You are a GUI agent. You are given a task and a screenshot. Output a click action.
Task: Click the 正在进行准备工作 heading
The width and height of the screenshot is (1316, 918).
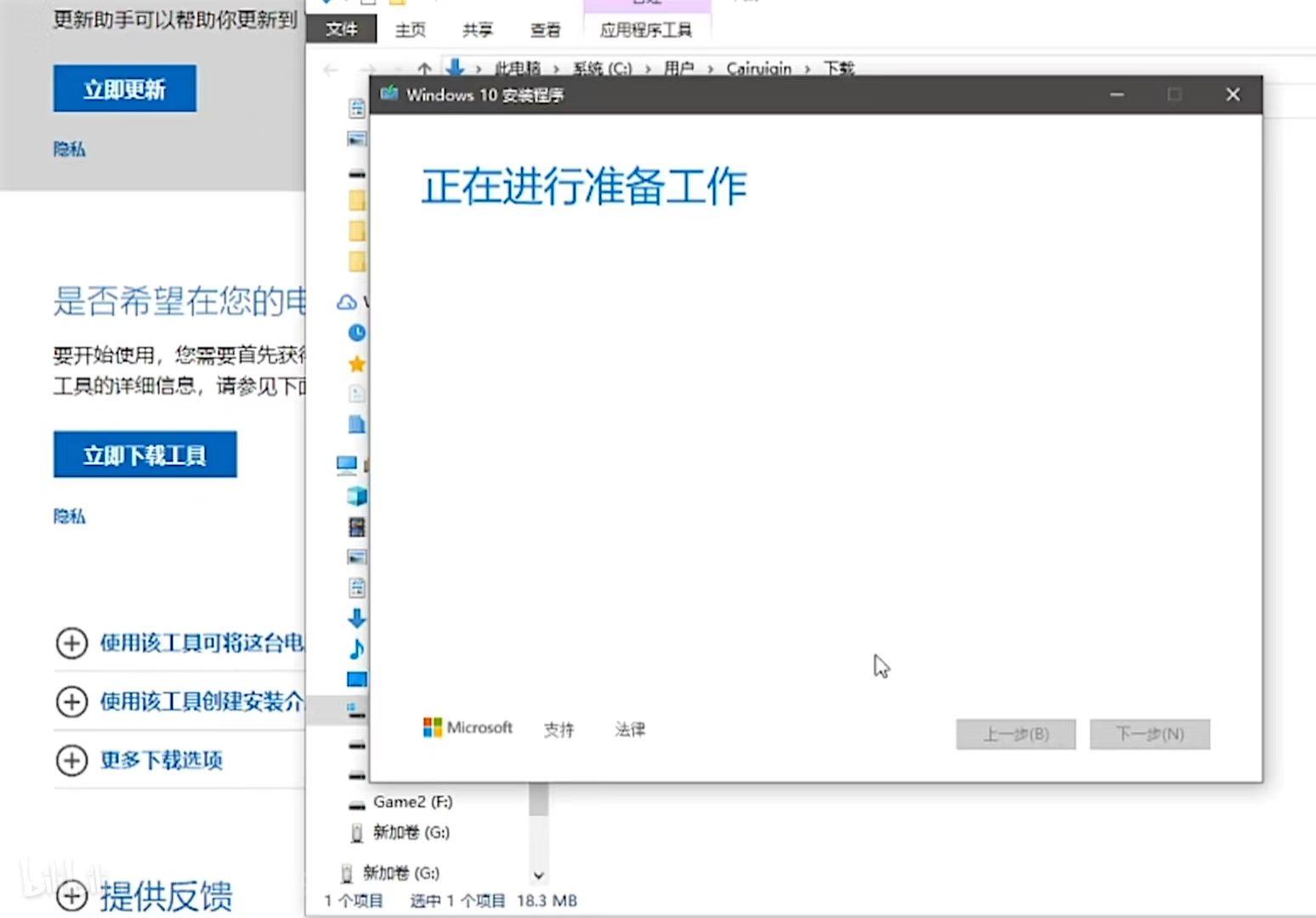tap(585, 187)
